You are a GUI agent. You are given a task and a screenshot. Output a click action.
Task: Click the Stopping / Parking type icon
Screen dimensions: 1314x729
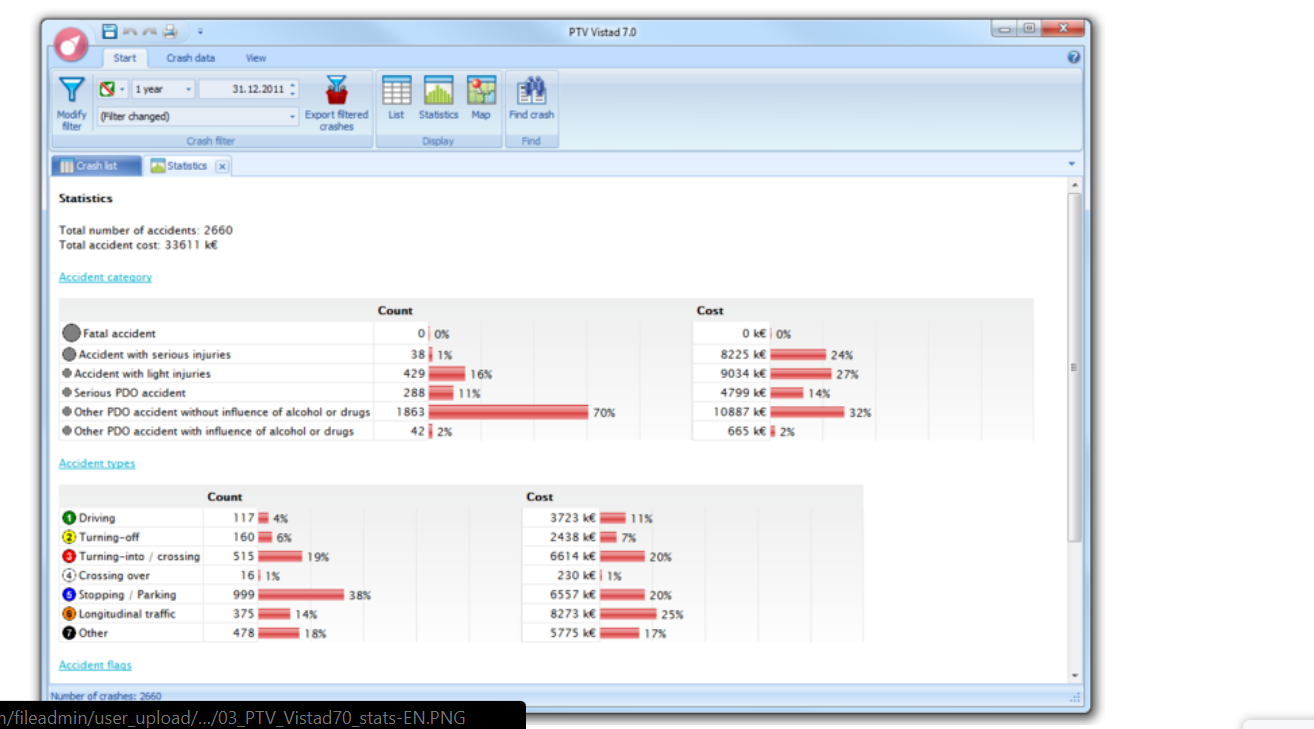(69, 595)
